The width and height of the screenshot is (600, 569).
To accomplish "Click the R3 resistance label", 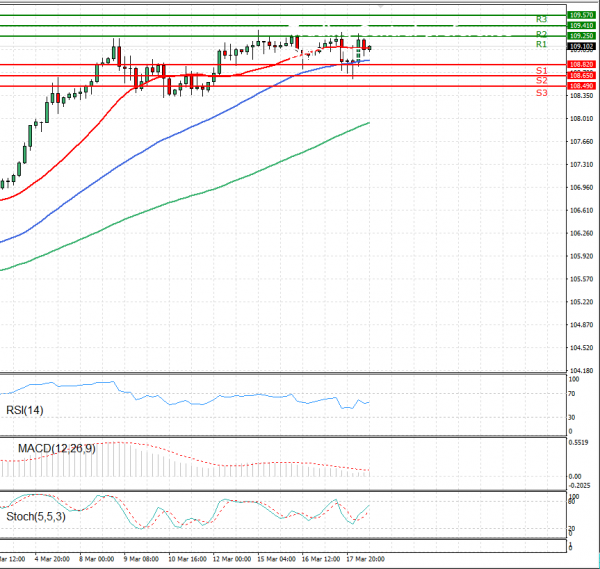I will (541, 19).
